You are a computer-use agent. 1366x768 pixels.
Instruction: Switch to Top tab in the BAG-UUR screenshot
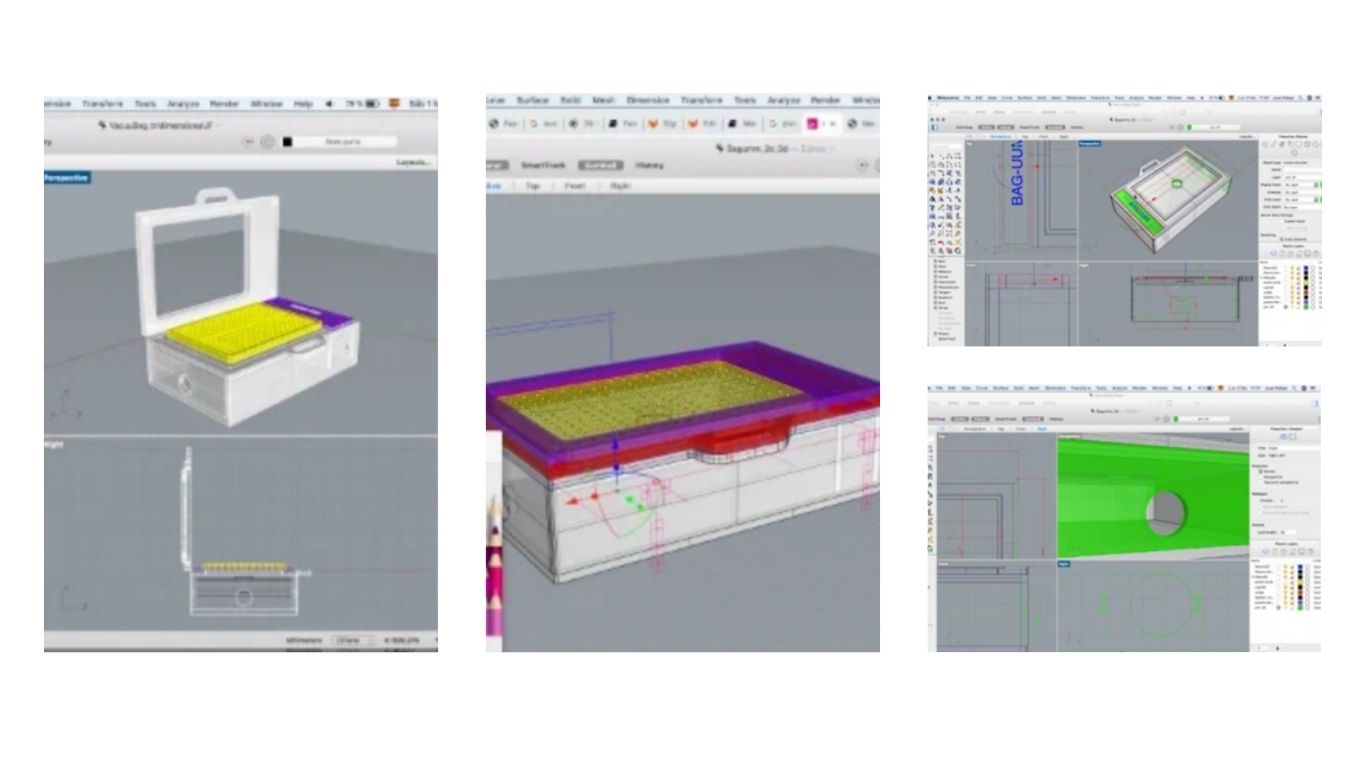pyautogui.click(x=1025, y=136)
